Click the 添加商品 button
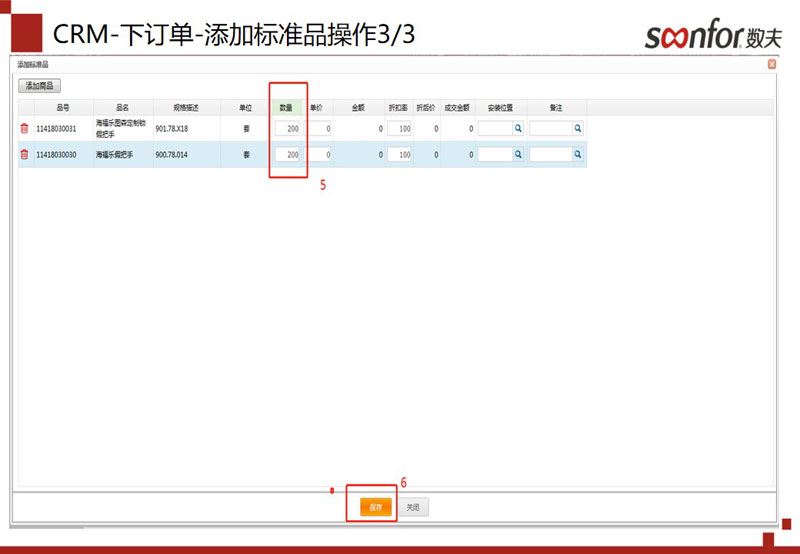 (40, 86)
